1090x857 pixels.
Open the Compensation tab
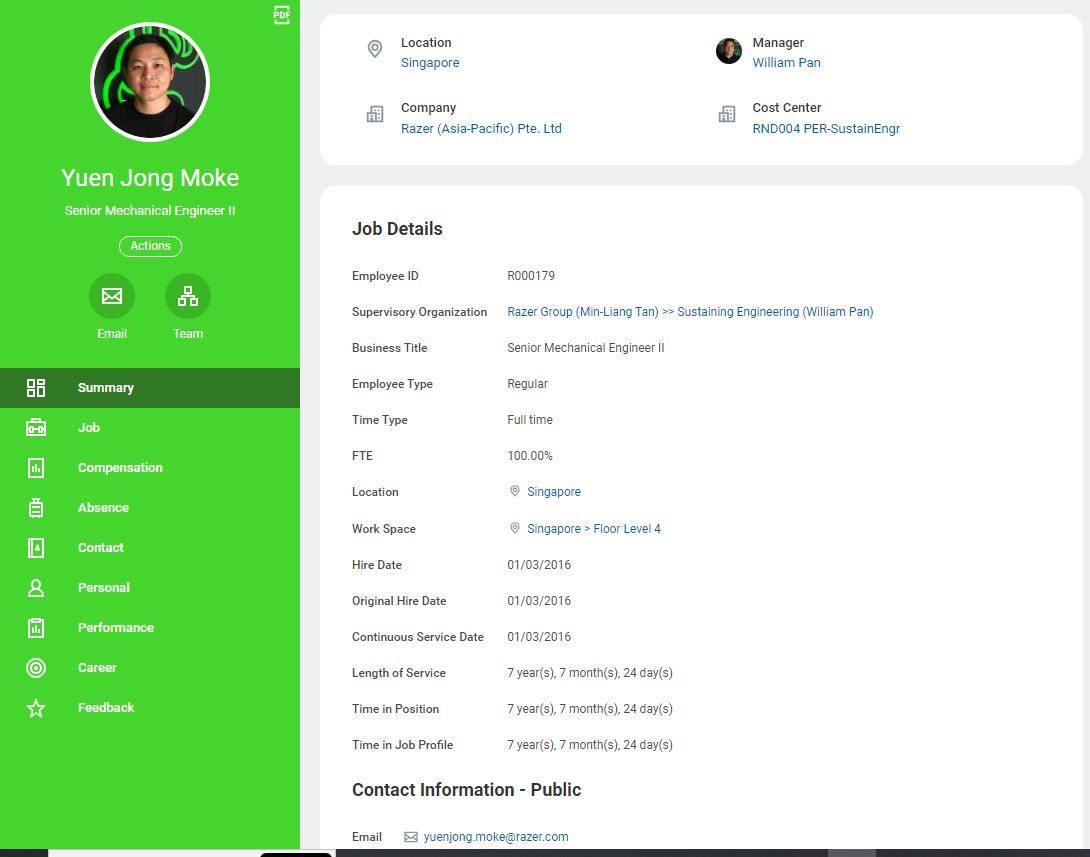pyautogui.click(x=150, y=468)
